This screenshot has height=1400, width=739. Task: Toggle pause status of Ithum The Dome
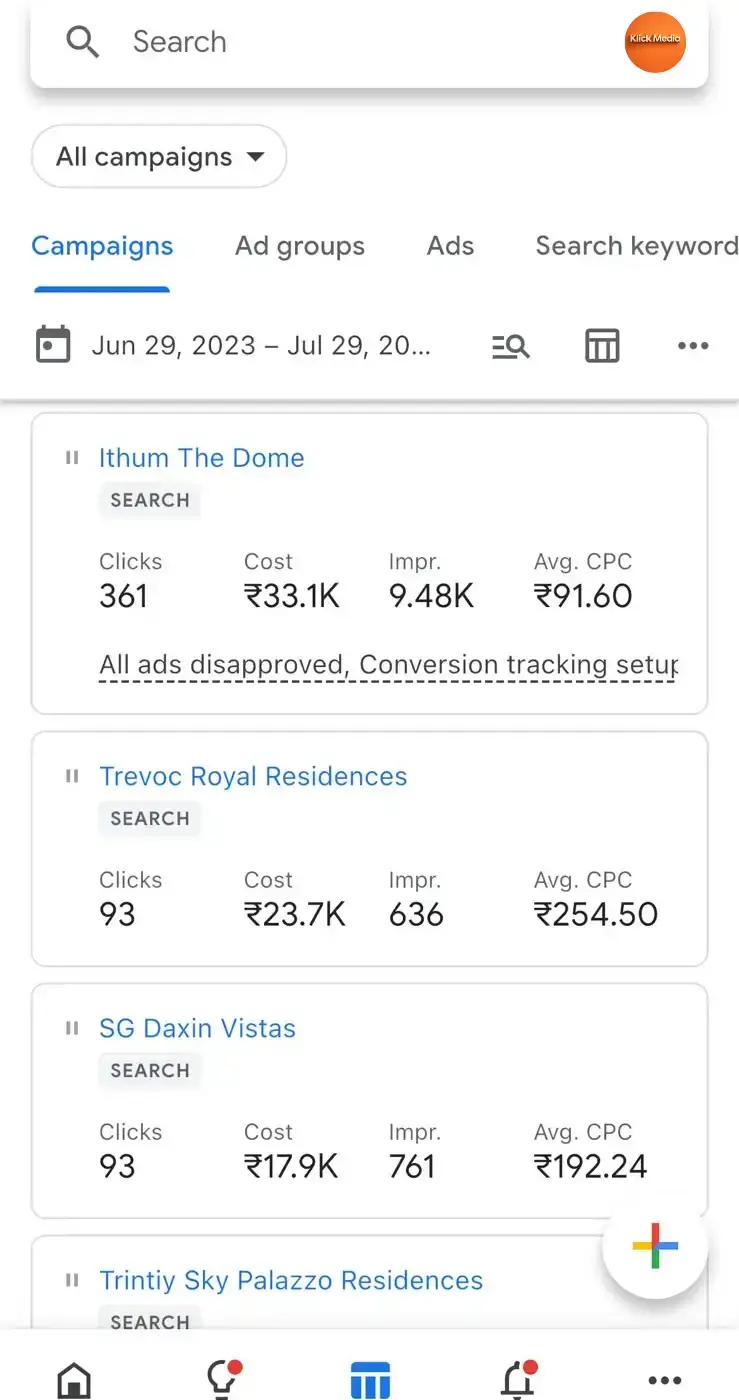pos(72,458)
